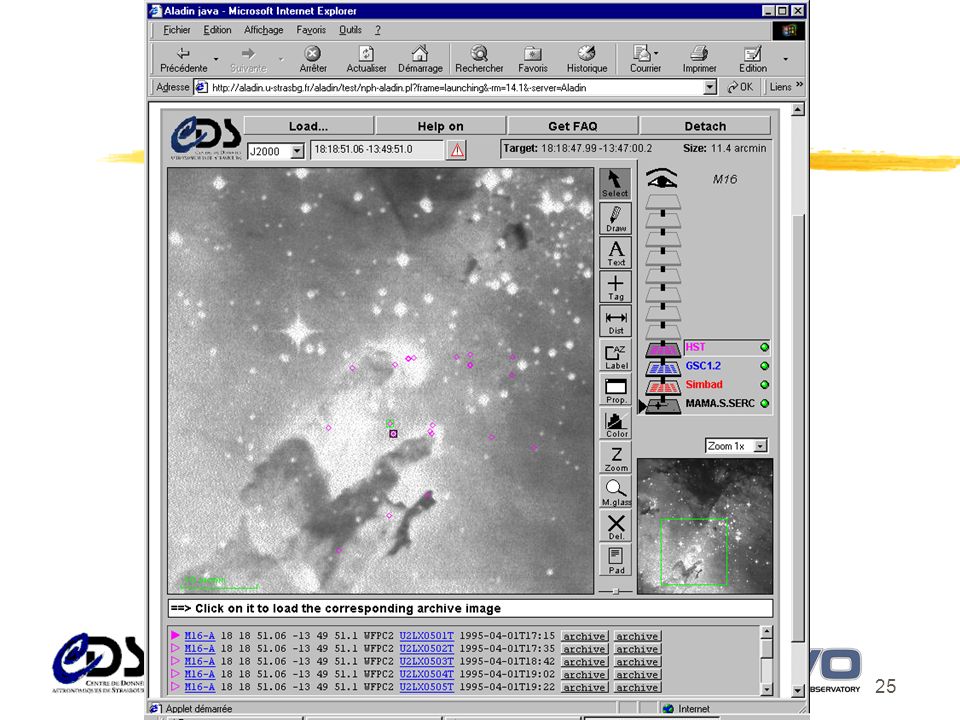Click the coordinate position input field

coord(377,150)
